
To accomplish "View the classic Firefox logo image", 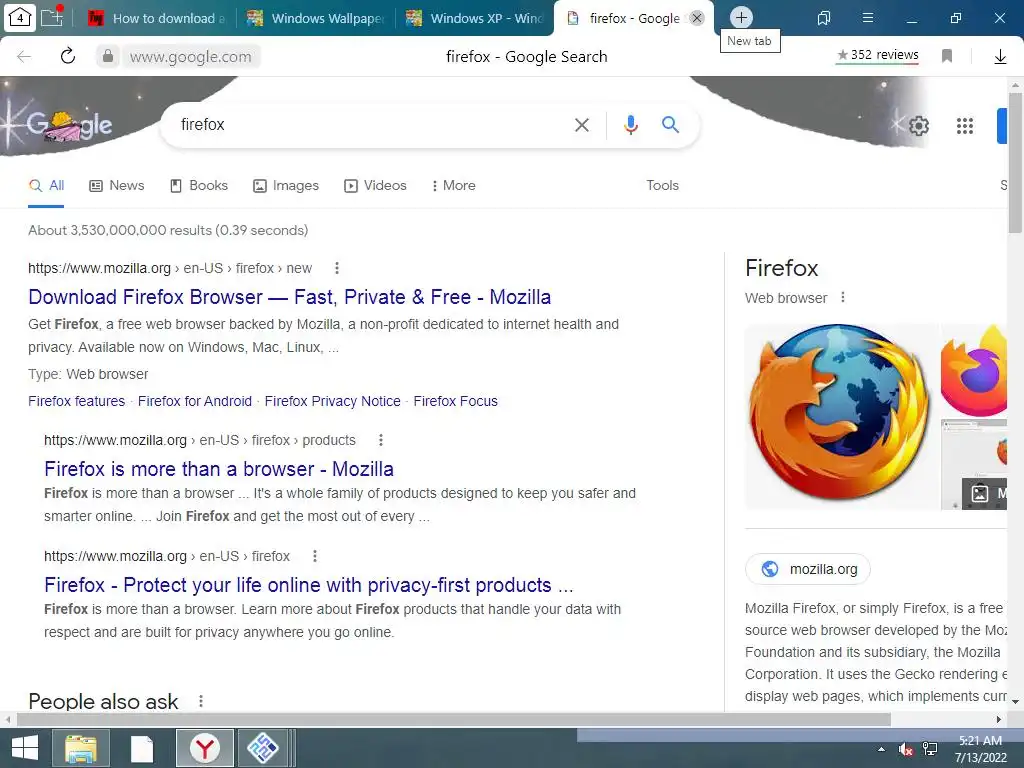I will pos(840,417).
